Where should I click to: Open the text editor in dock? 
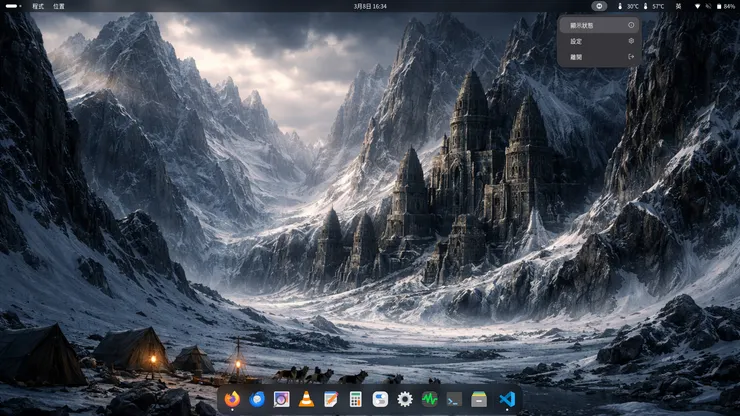331,399
